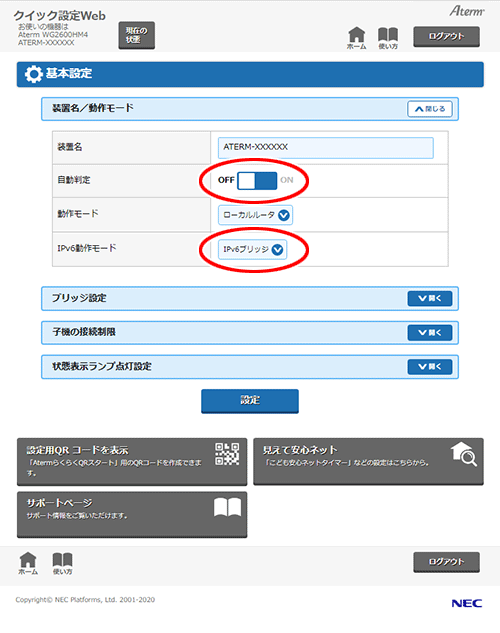Viewport: 500px width, 633px height.
Task: Open 見えて安心ネット panel
Action: click(x=368, y=461)
